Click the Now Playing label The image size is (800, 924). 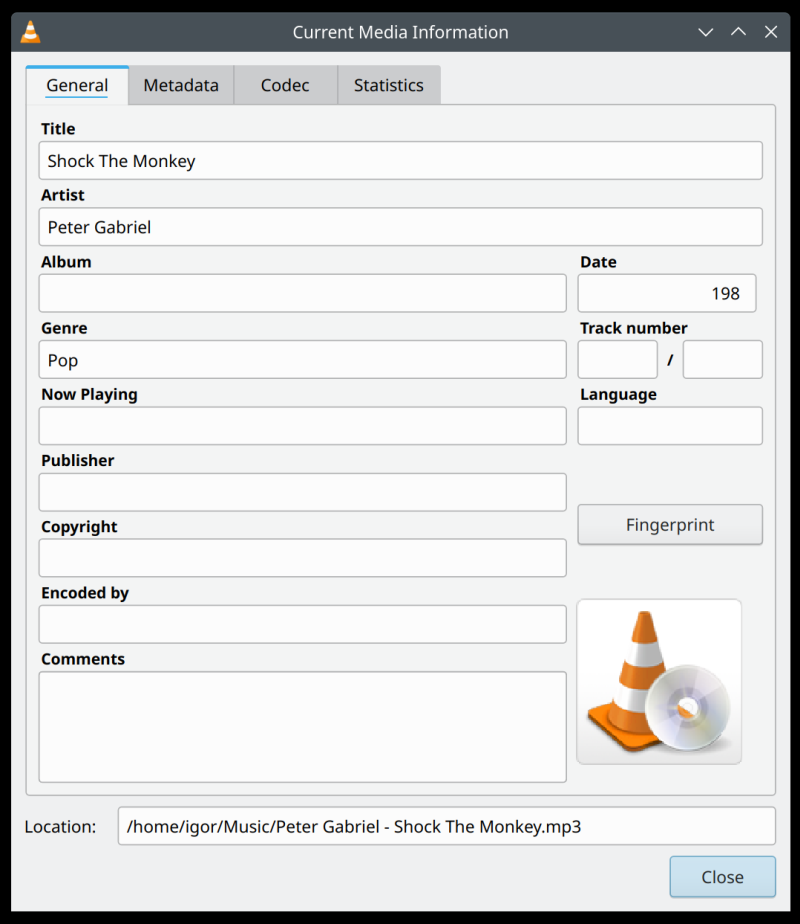90,394
